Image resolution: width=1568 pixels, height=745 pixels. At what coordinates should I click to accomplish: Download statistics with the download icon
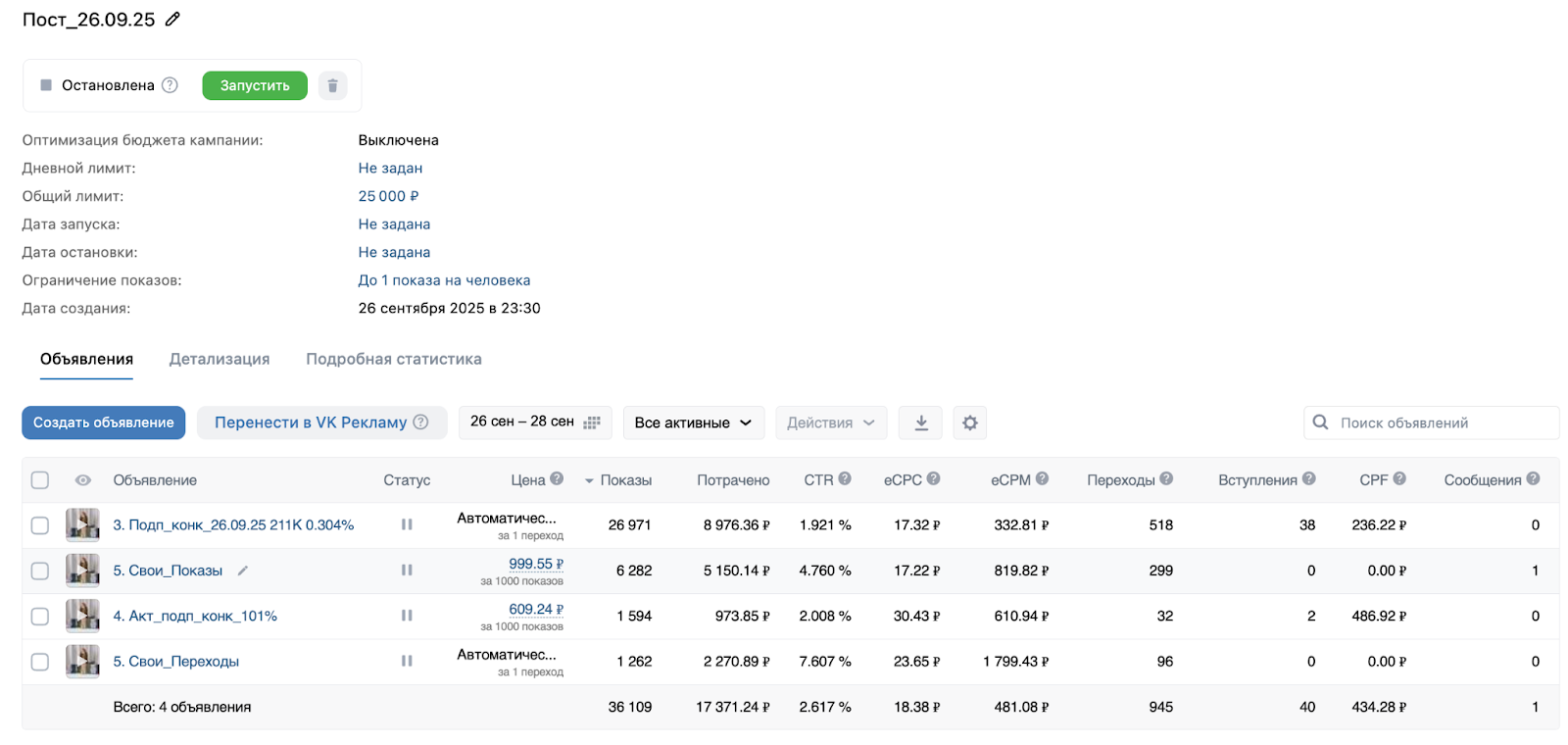tap(921, 422)
